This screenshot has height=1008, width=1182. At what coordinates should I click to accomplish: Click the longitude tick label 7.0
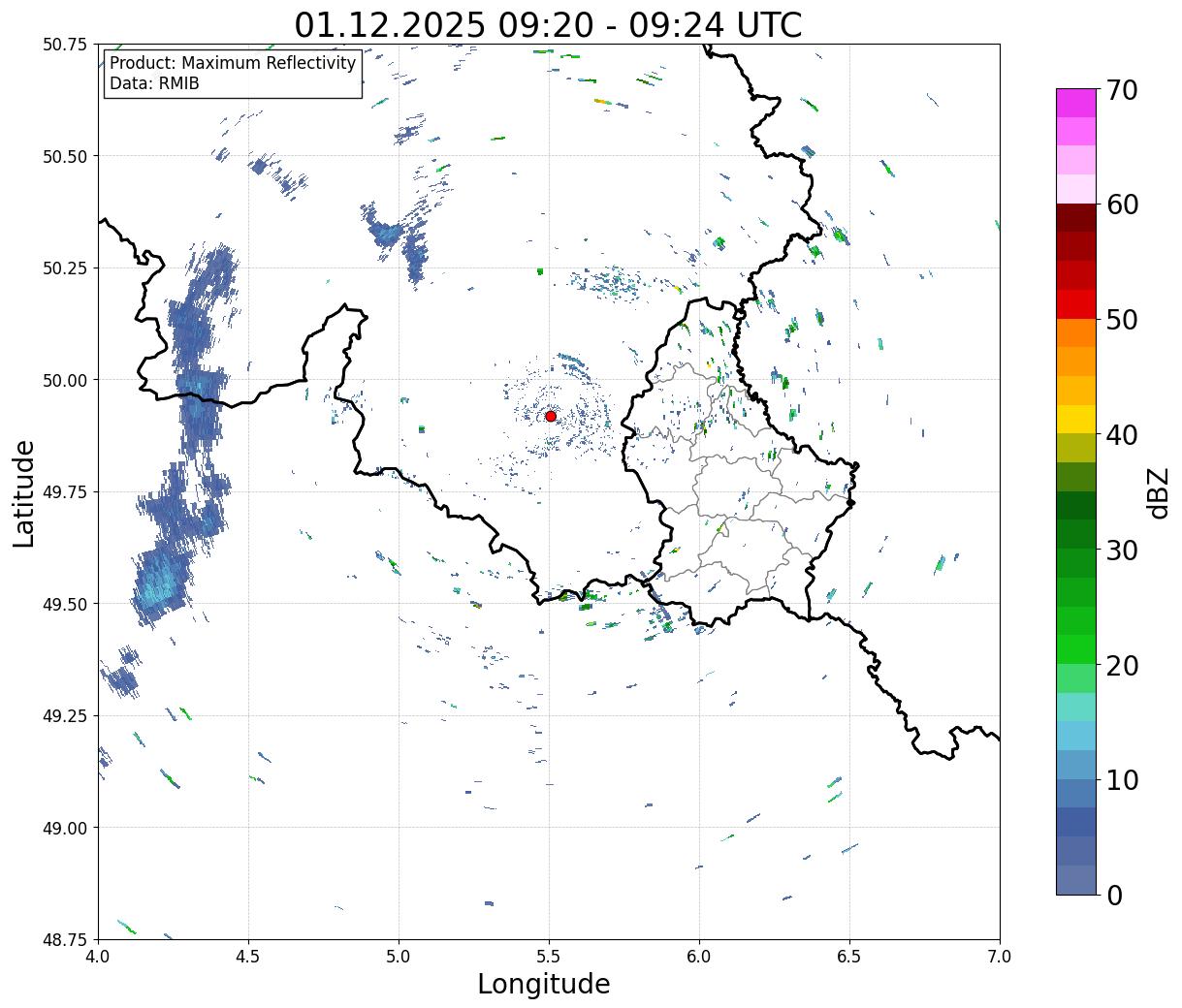pyautogui.click(x=1000, y=956)
